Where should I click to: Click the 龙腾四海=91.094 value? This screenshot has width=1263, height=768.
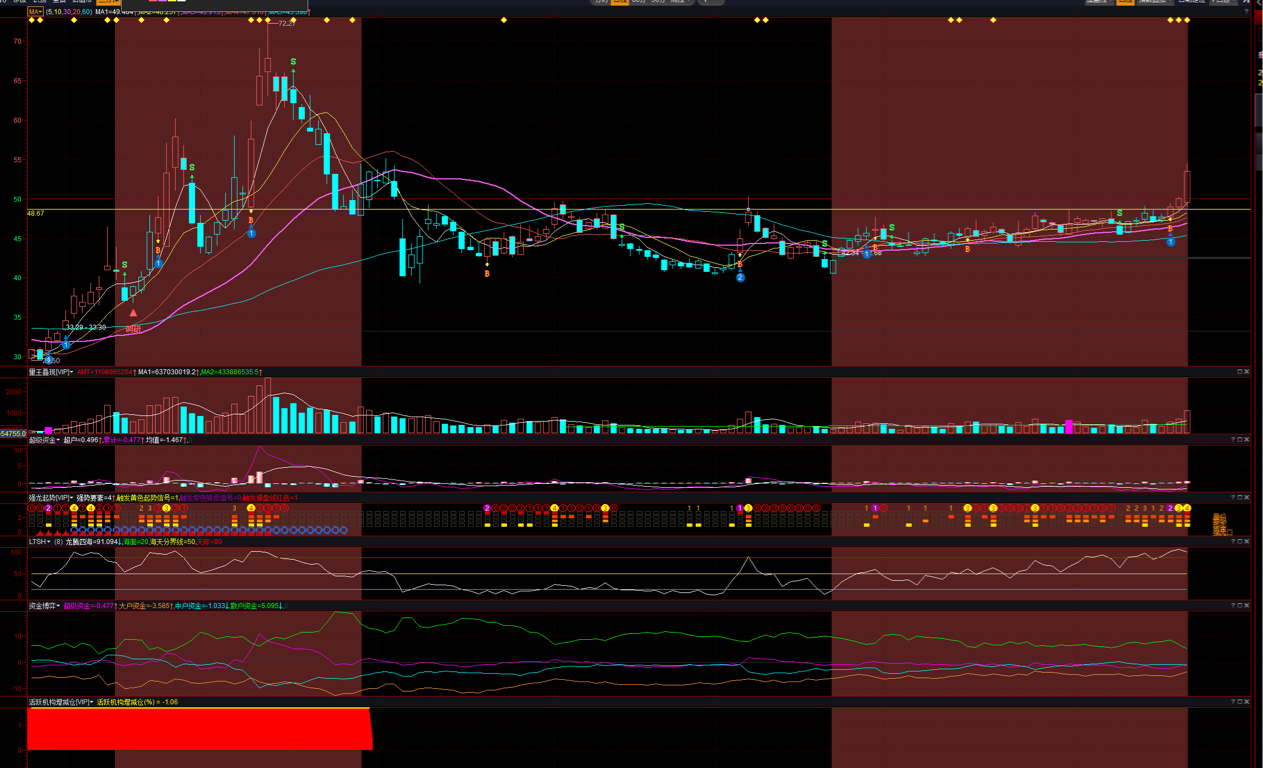click(92, 542)
